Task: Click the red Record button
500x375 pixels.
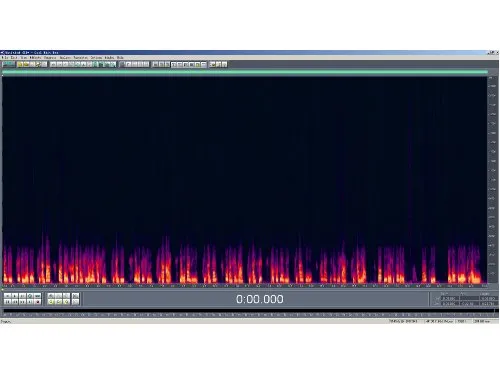Action: (37, 302)
